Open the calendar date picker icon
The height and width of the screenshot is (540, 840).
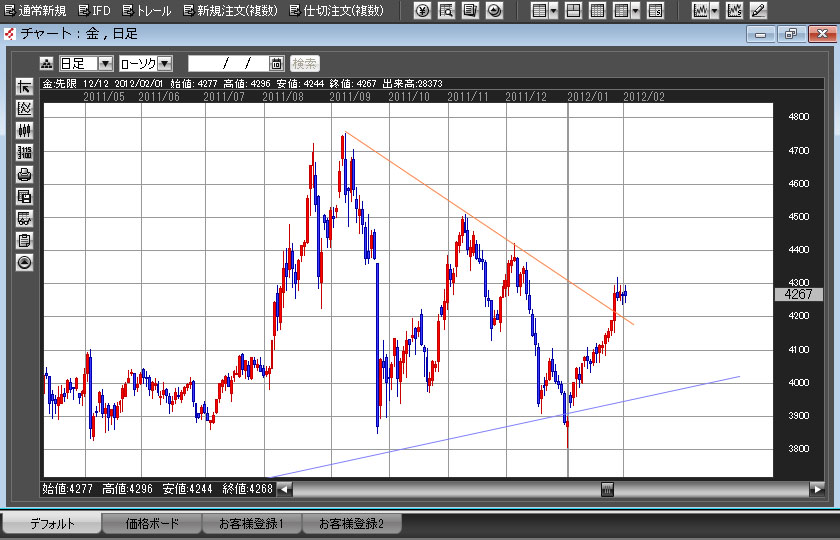point(277,63)
